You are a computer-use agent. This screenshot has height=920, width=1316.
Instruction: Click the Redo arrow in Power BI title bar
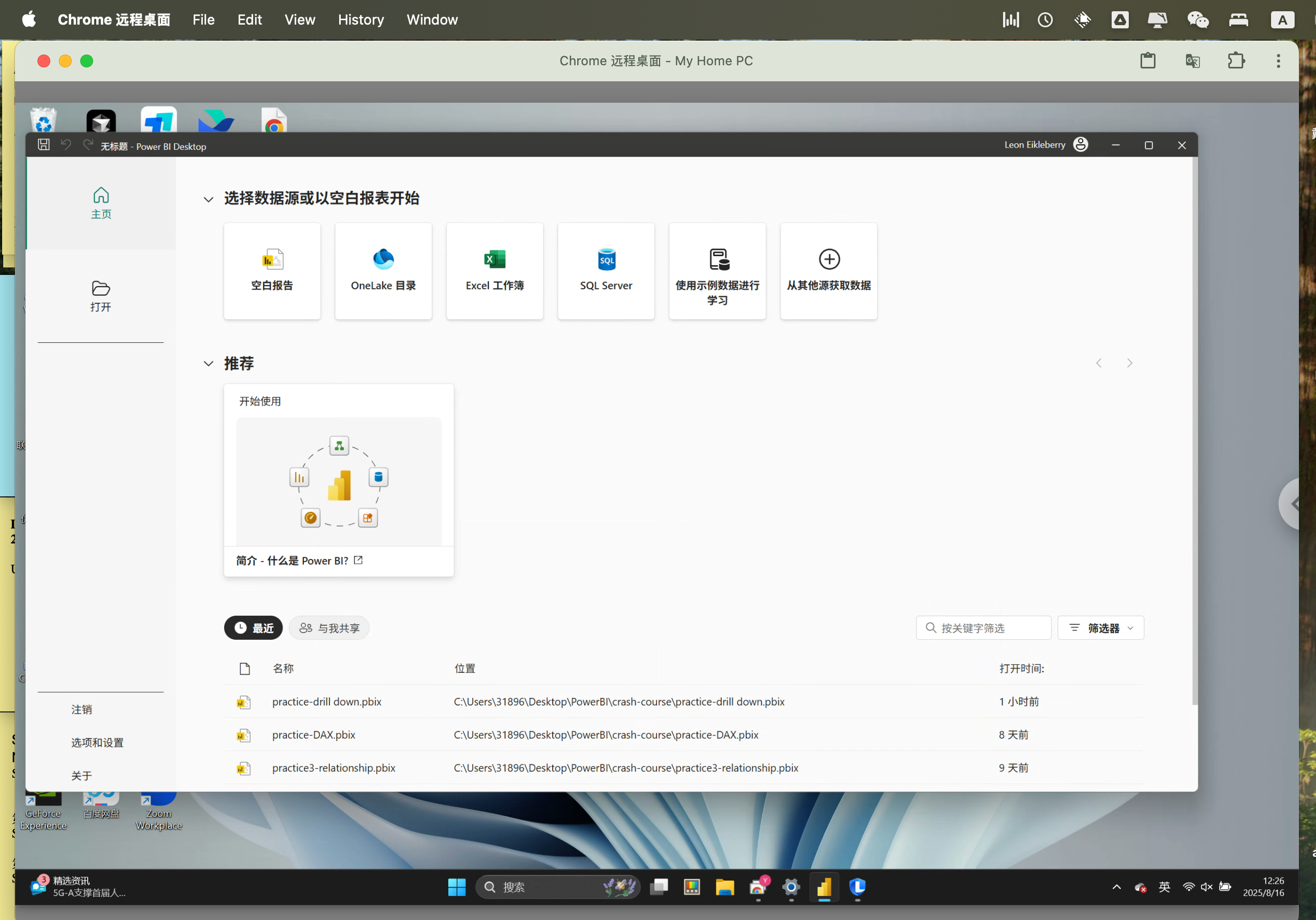click(x=88, y=145)
